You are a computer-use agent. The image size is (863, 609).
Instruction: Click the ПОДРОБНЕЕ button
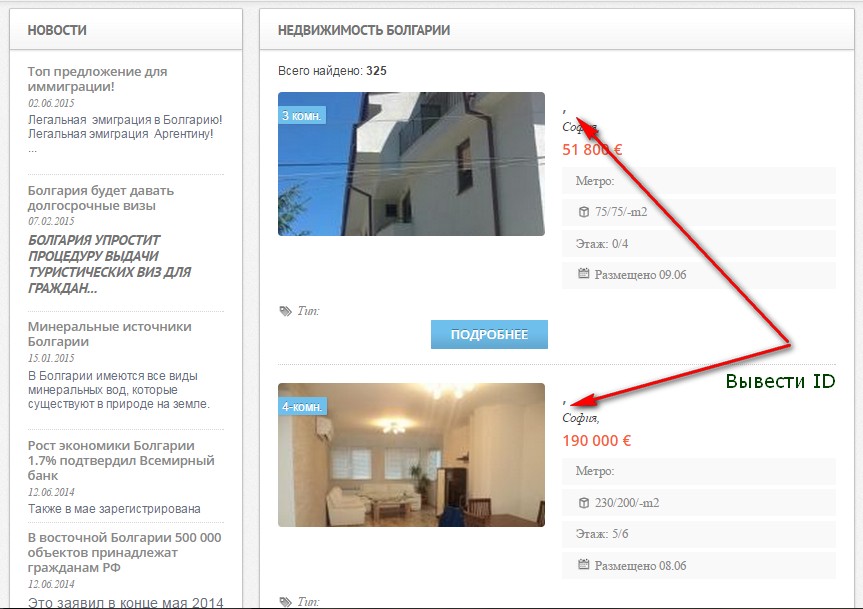coord(489,334)
